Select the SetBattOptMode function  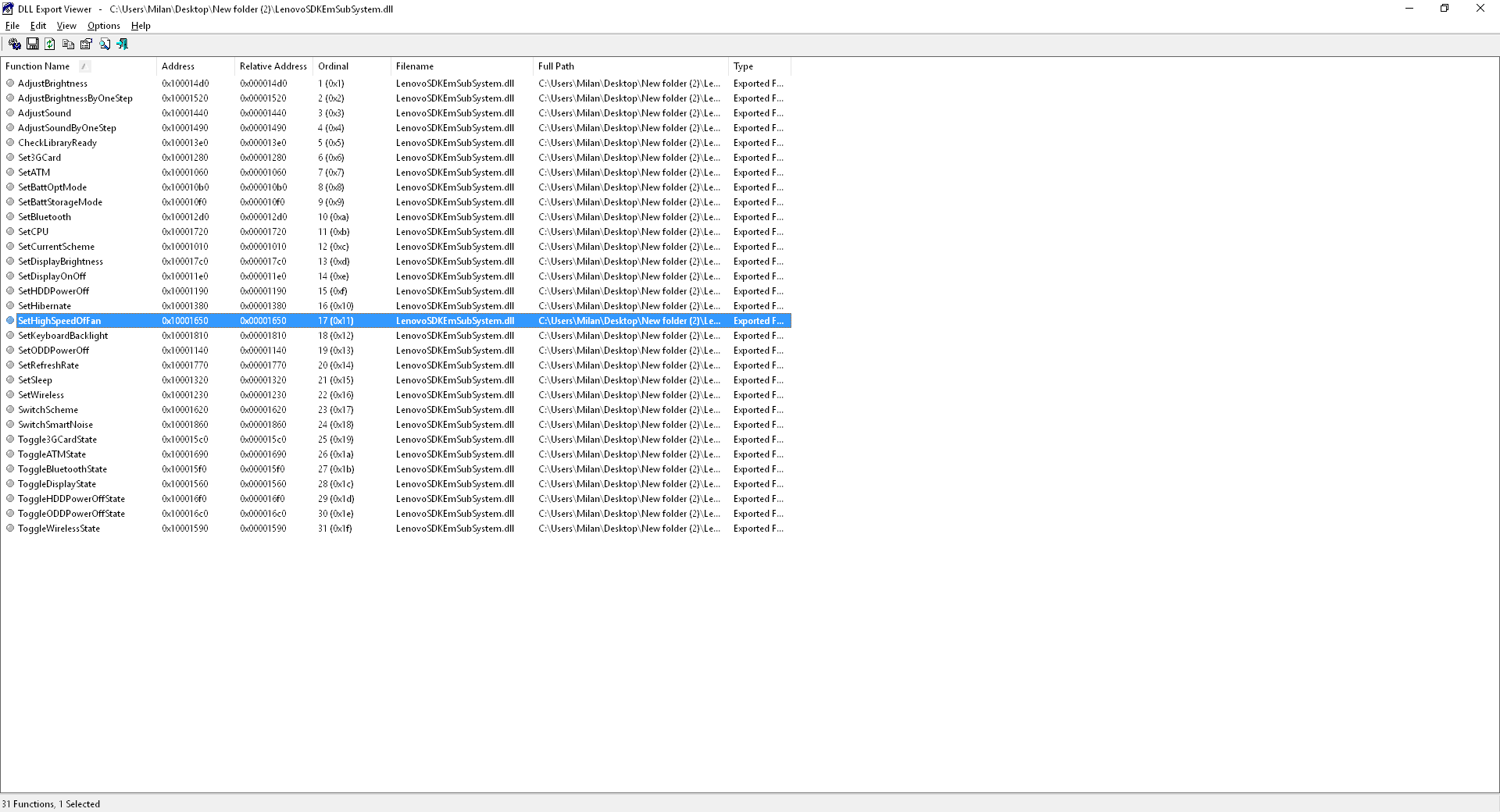pos(52,187)
